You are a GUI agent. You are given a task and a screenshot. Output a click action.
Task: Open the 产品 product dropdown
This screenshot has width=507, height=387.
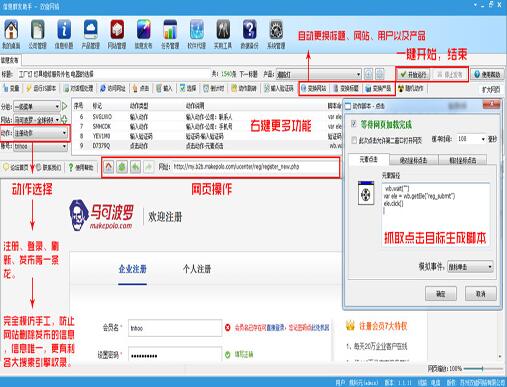(319, 74)
